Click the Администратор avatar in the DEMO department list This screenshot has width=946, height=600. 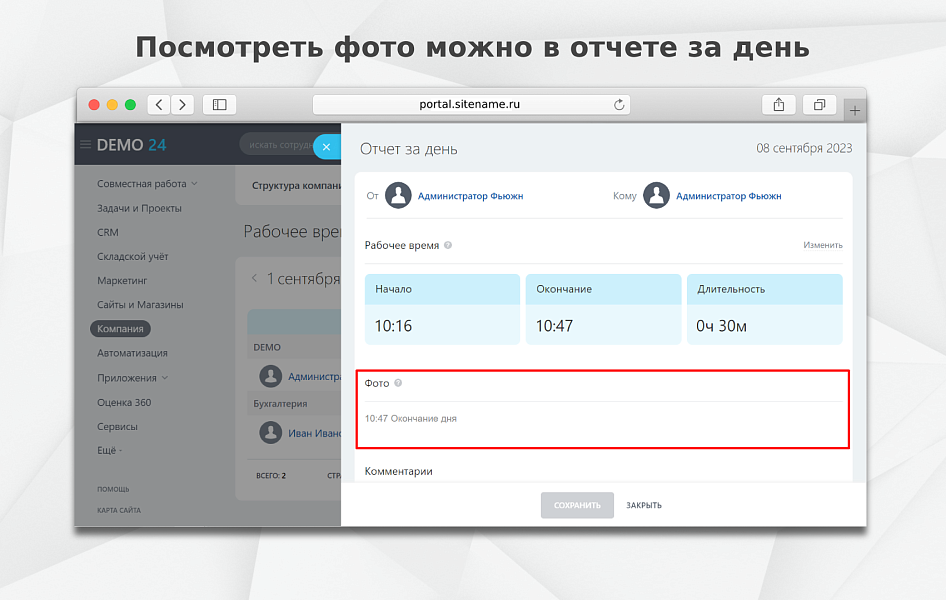tap(270, 376)
